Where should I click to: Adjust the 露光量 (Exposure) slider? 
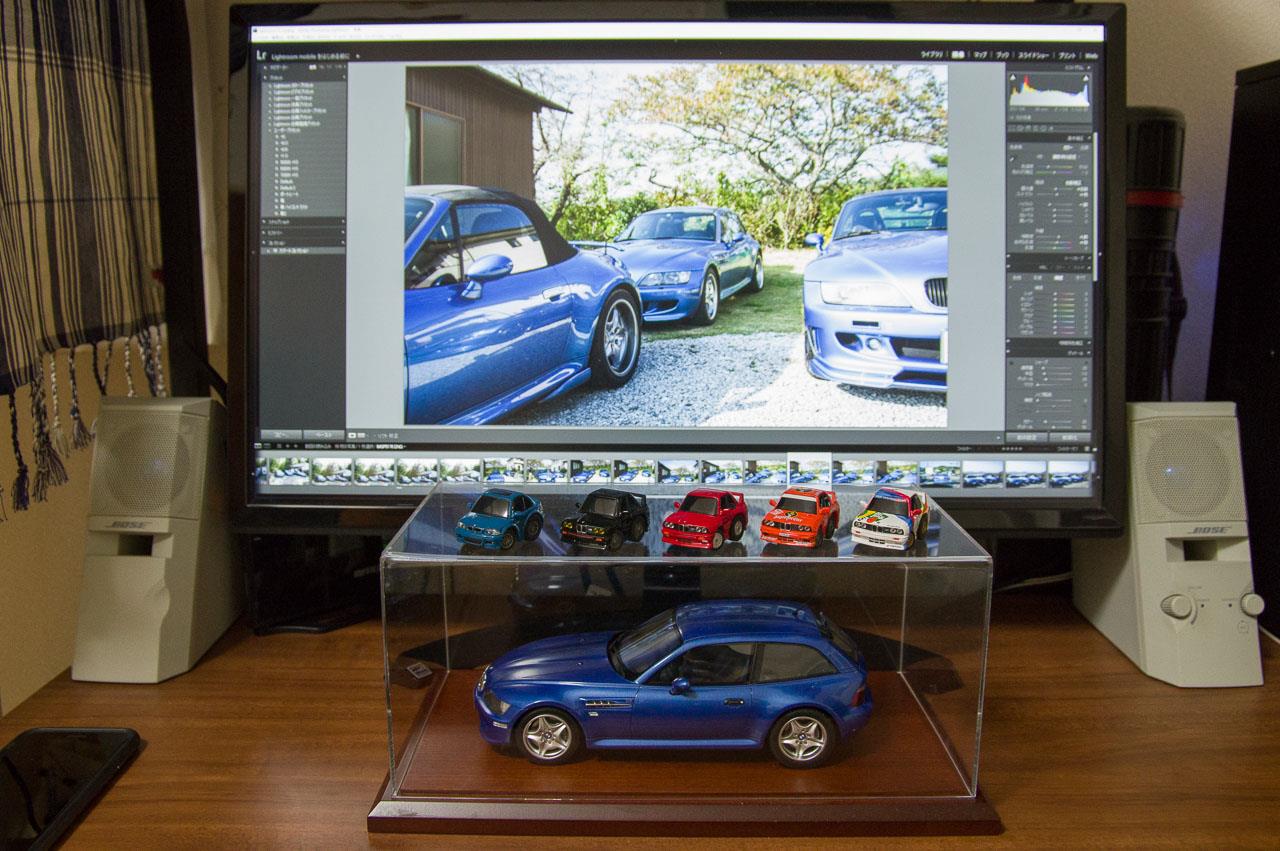pos(1054,189)
